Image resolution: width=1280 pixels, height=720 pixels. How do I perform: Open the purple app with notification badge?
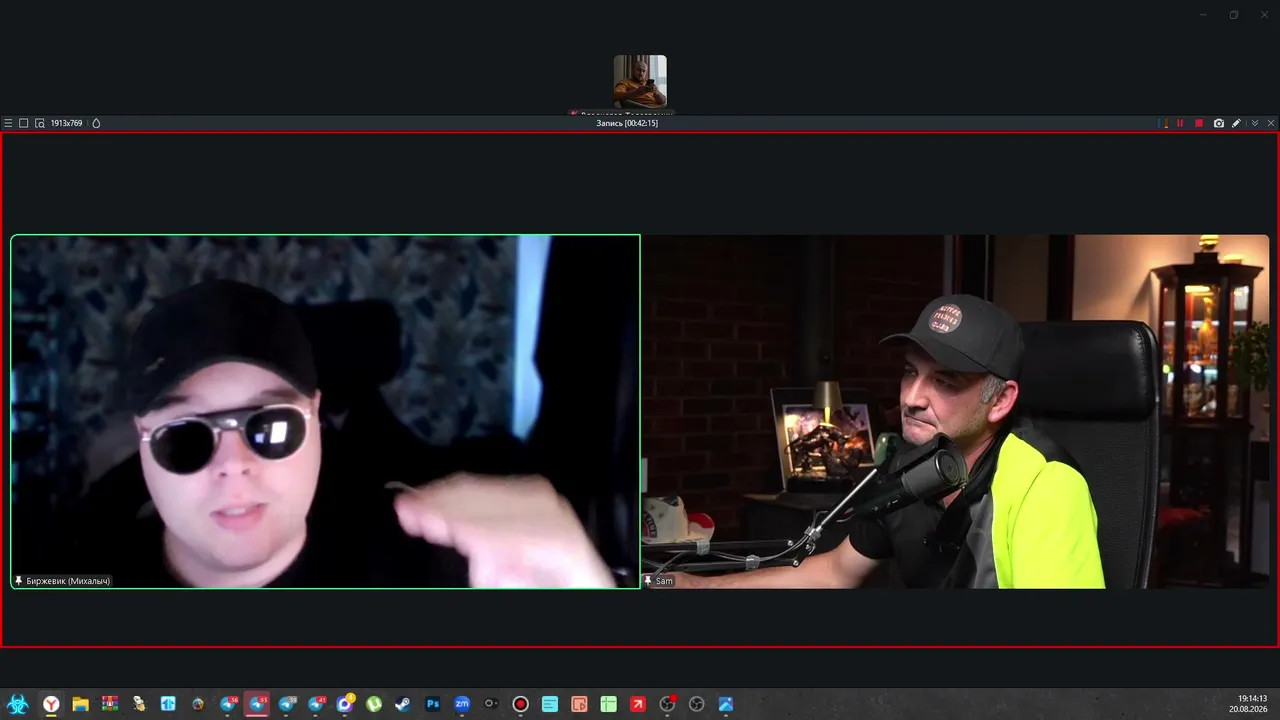[345, 704]
